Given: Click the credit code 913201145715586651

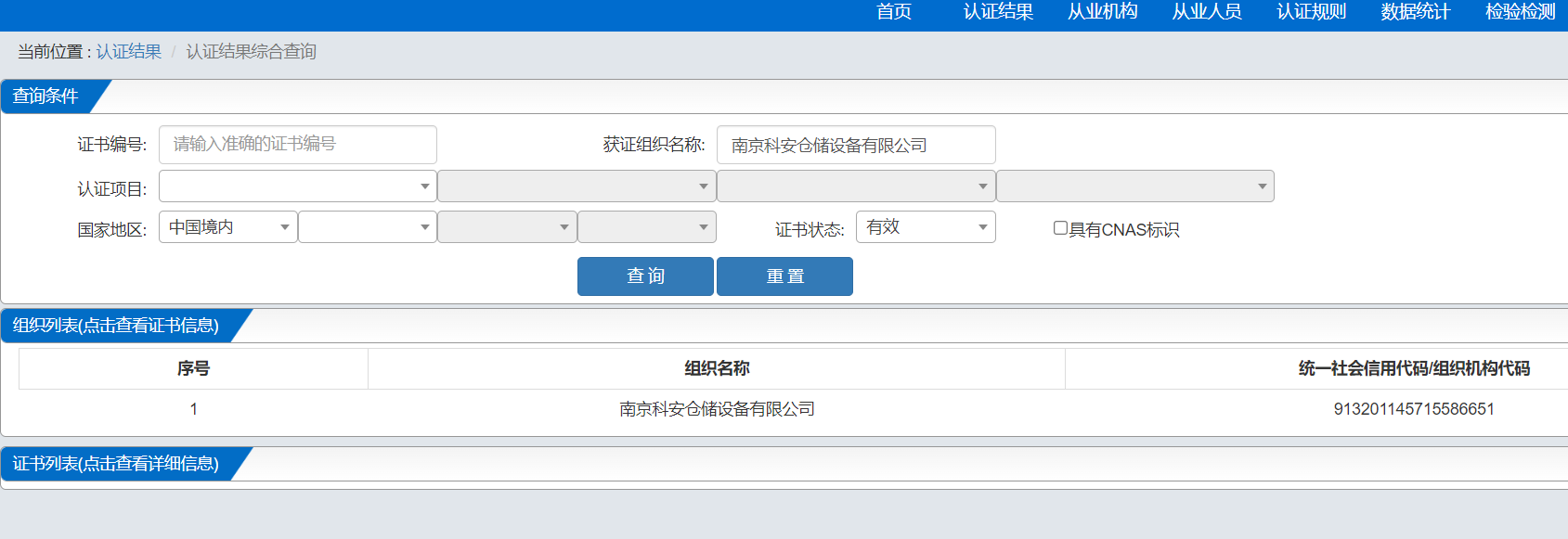Looking at the screenshot, I should 1414,409.
